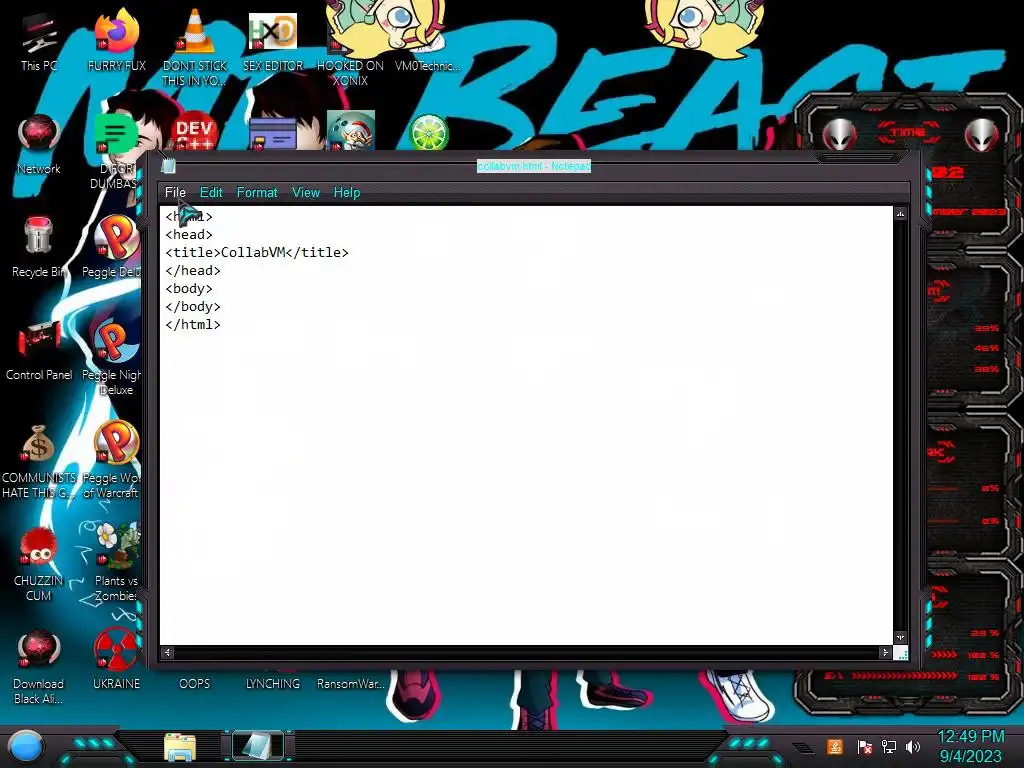Select the Peggle World of Warcraft icon

click(114, 461)
